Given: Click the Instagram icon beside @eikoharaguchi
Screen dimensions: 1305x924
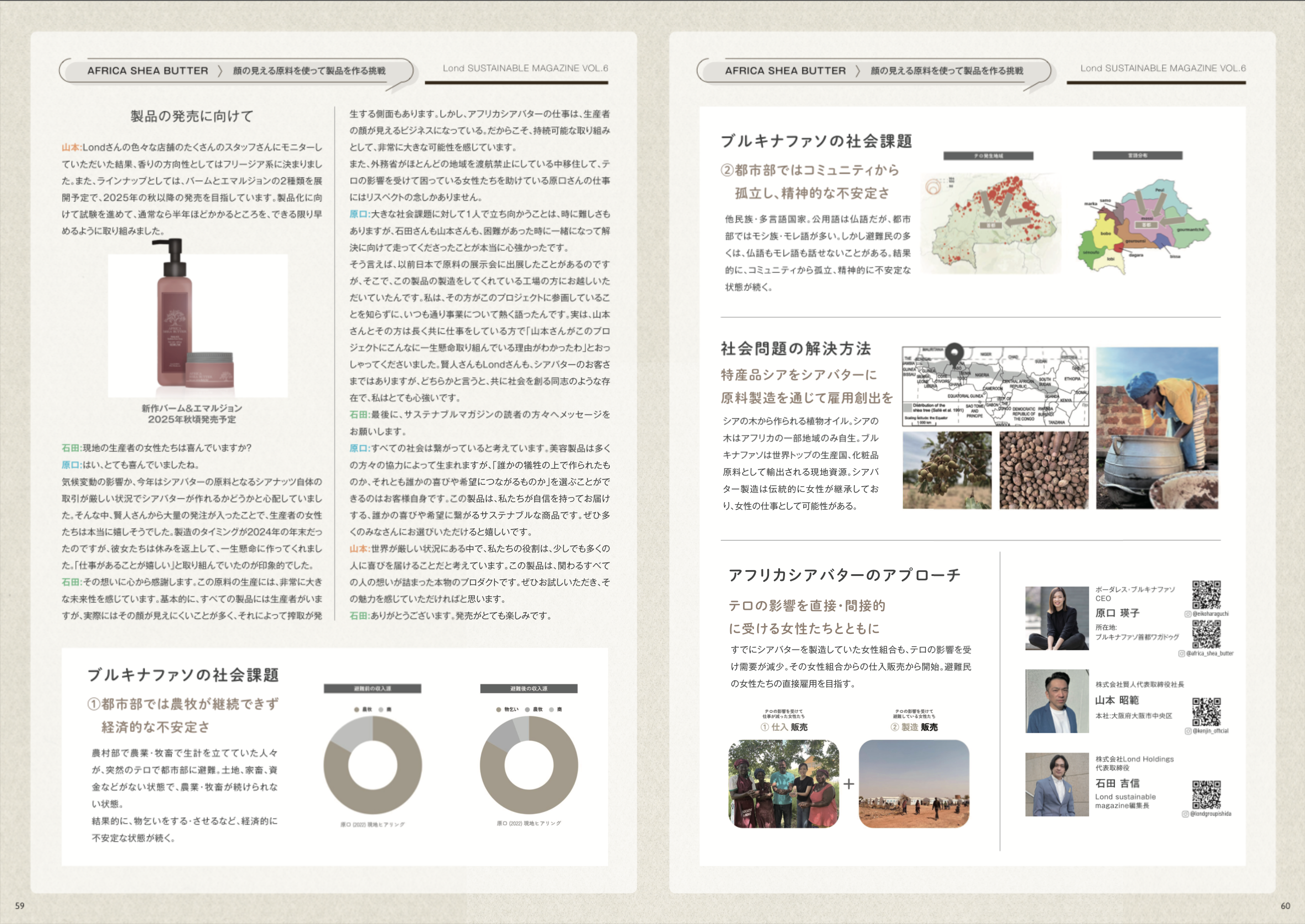Looking at the screenshot, I should pyautogui.click(x=1188, y=614).
